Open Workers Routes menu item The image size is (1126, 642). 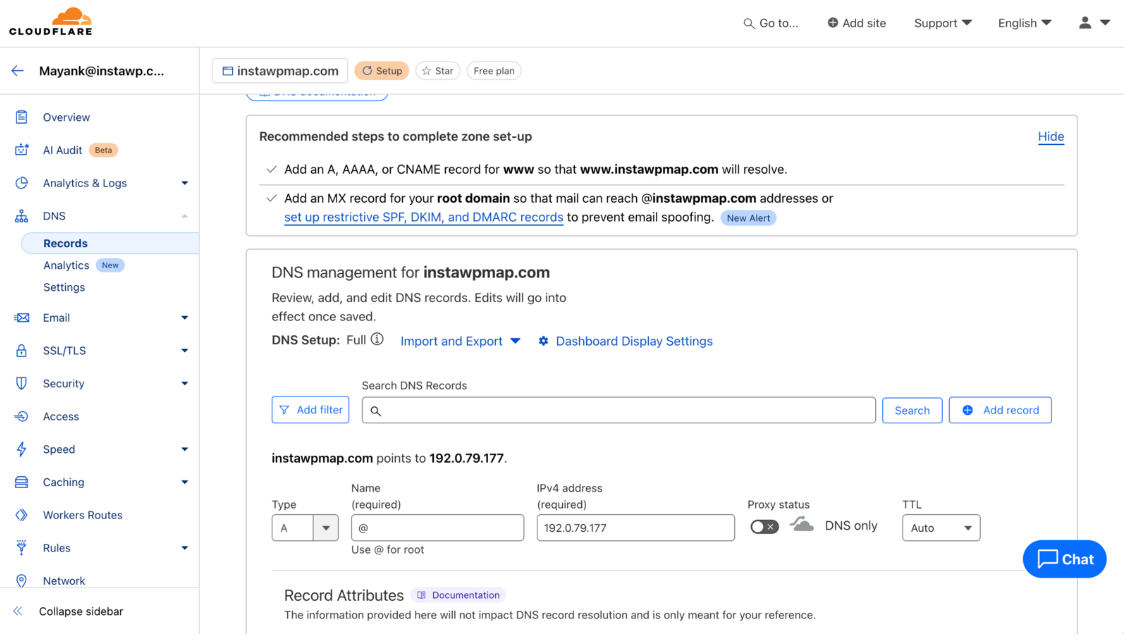[x=83, y=515]
